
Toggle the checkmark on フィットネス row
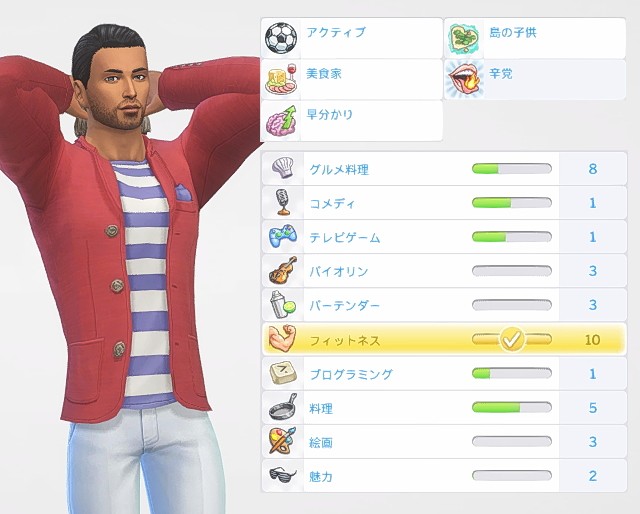coord(512,339)
